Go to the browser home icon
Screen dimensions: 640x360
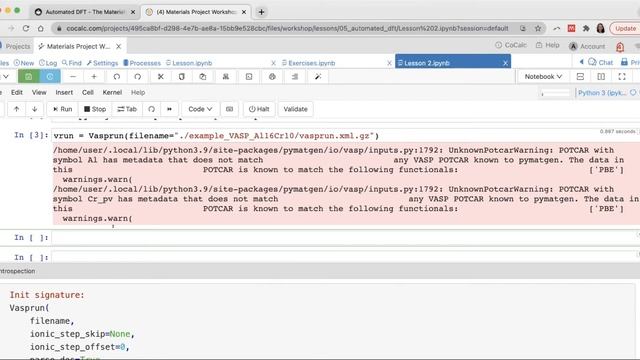(40, 28)
